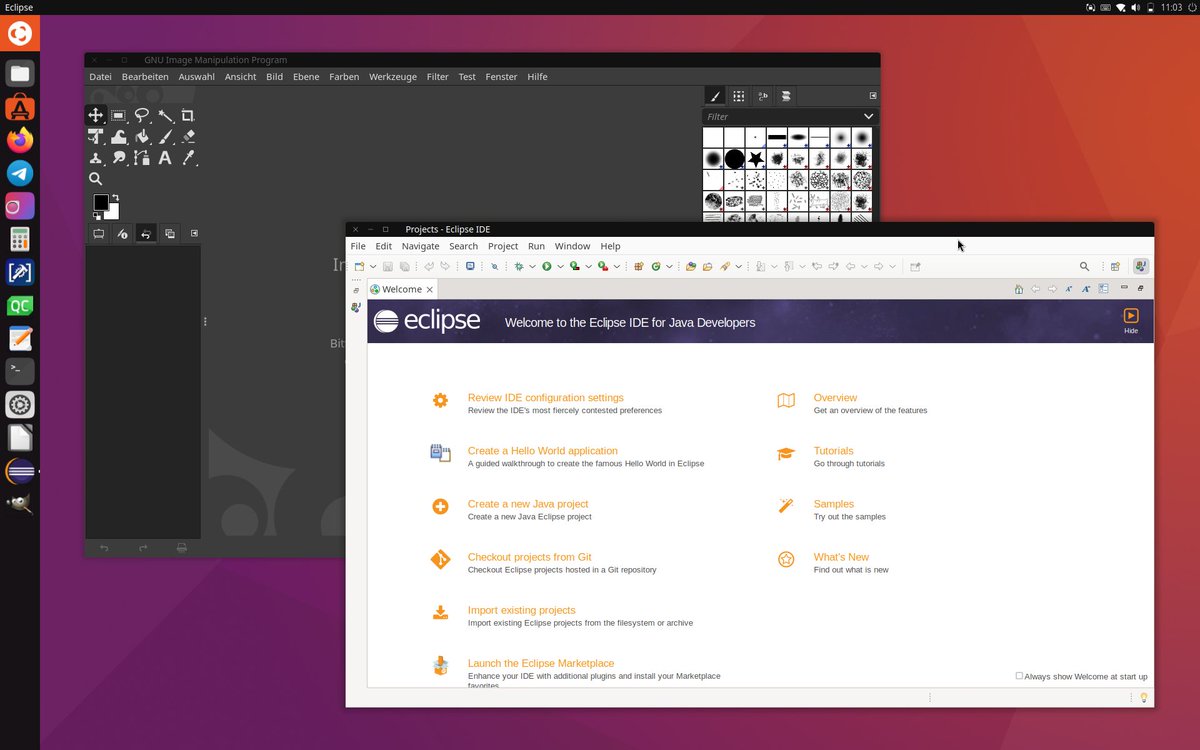Viewport: 1200px width, 750px height.
Task: Open Create a Hello World application link
Action: click(x=543, y=450)
